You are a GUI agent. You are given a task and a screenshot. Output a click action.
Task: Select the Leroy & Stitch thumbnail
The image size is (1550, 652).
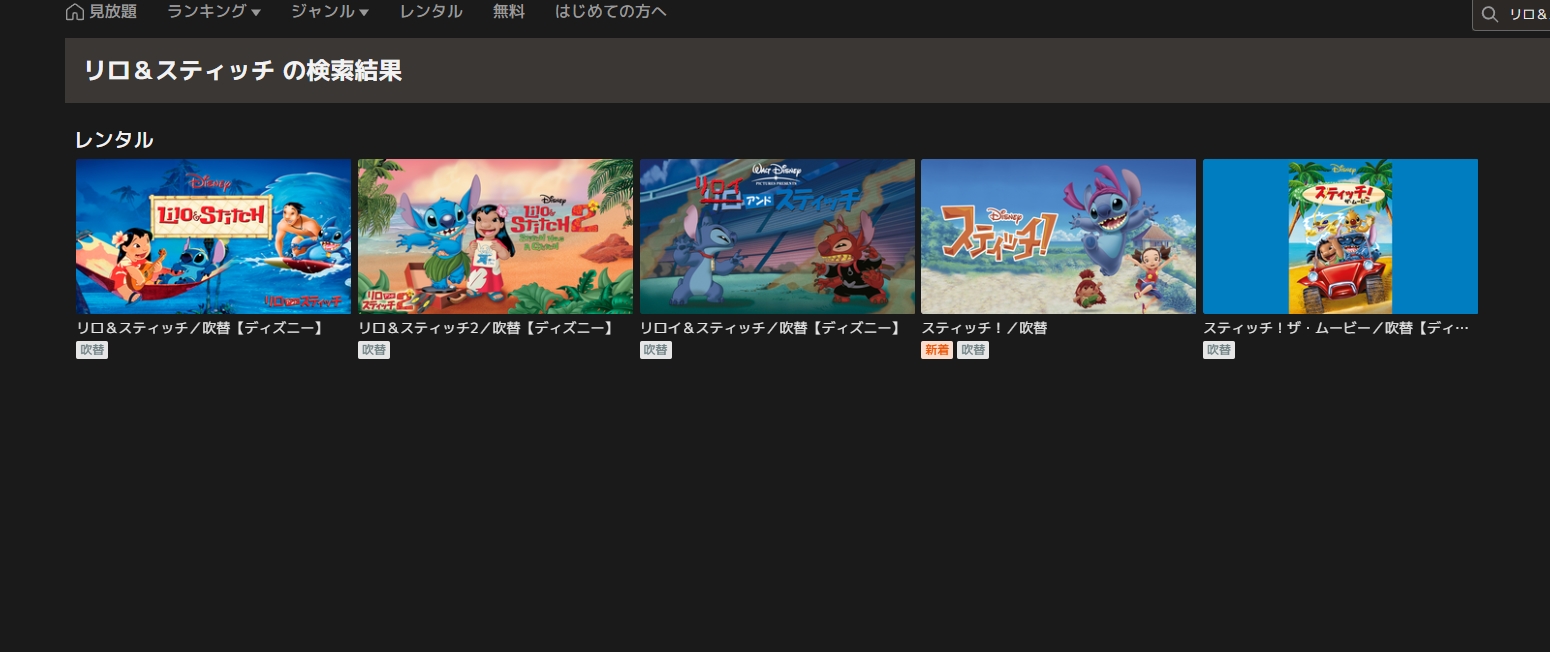point(777,236)
